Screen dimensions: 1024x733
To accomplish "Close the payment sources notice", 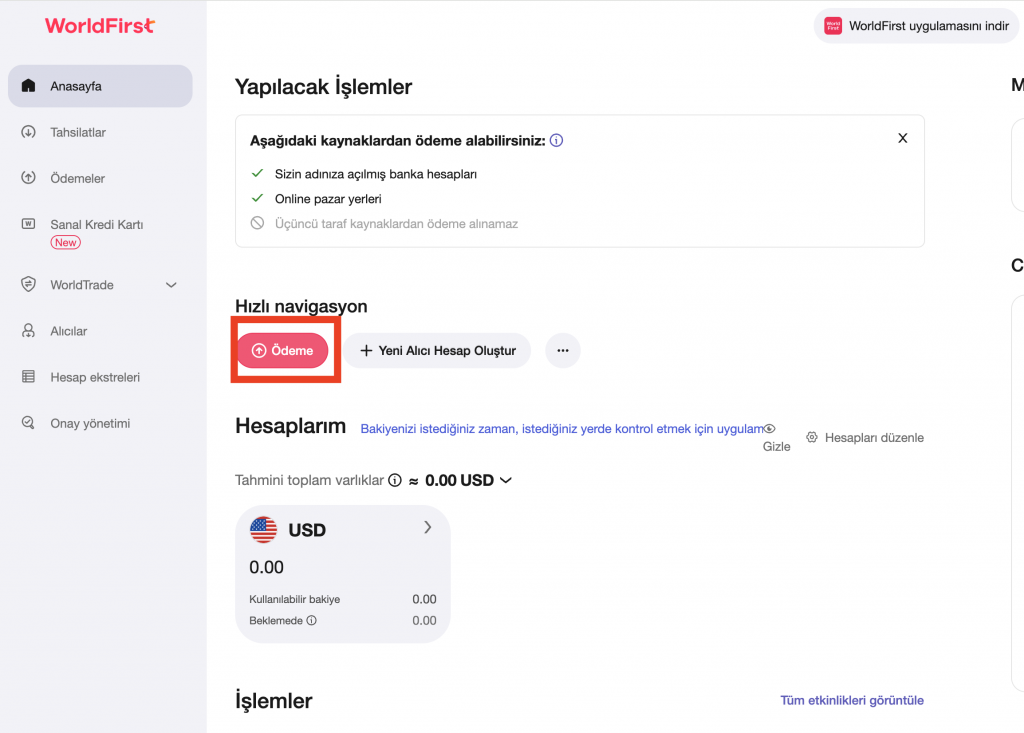I will click(x=903, y=138).
